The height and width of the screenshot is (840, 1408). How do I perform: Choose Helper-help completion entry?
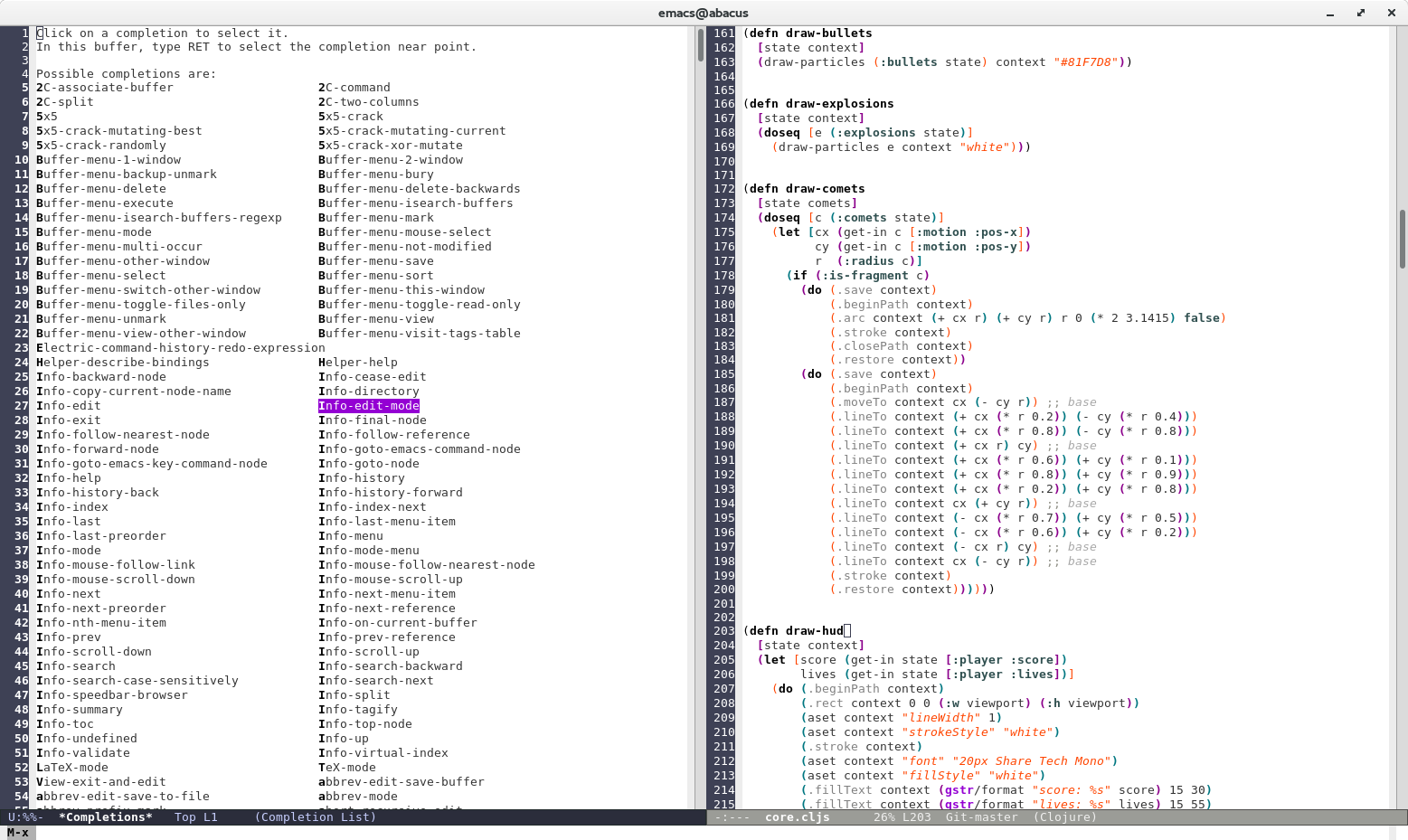click(358, 363)
